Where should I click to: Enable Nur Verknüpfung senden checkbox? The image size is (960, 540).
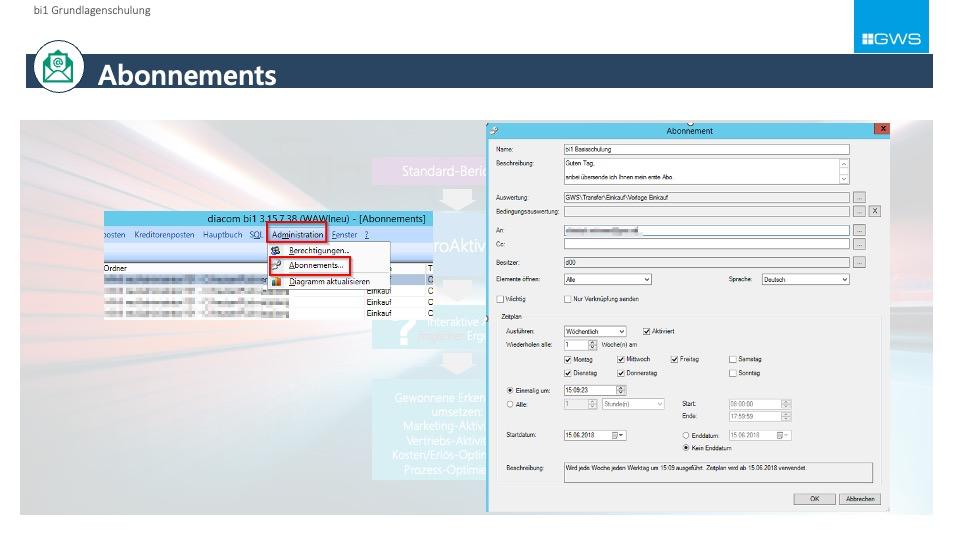568,299
